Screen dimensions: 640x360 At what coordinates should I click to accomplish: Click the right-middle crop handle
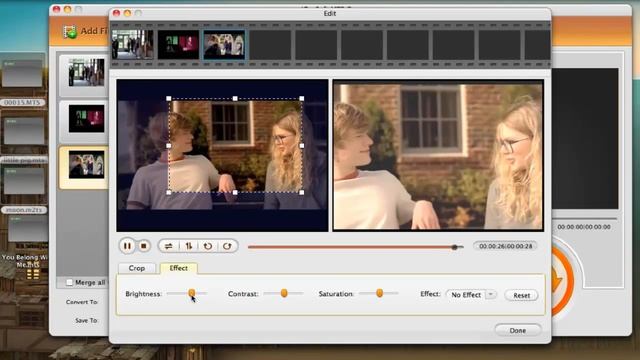pyautogui.click(x=302, y=145)
